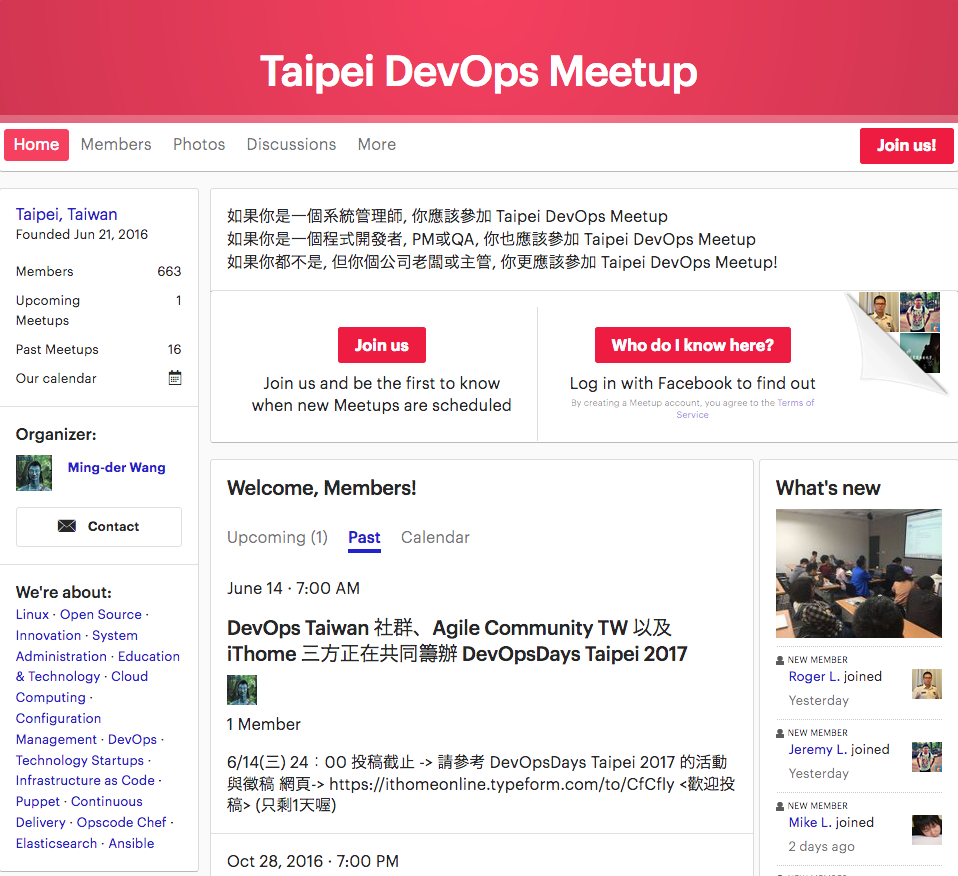Open the member avatar under DevOpsDays event
Screen dimensions: 958x876
(242, 690)
